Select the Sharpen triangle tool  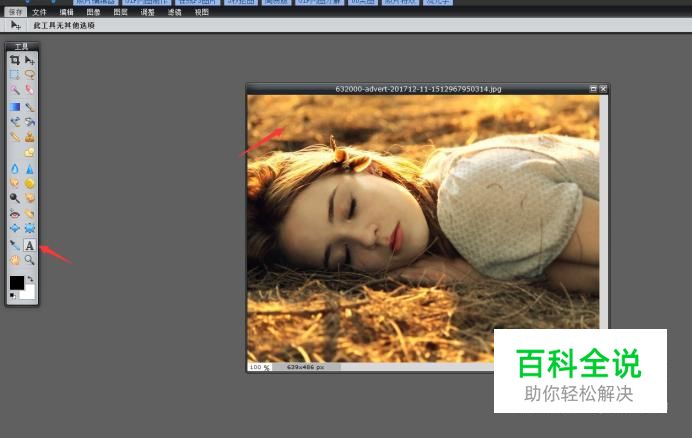[x=30, y=169]
